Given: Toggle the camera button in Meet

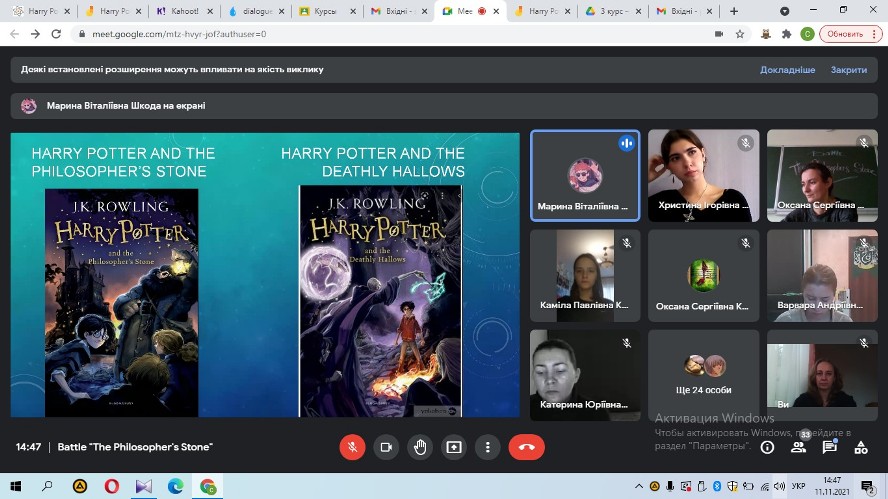Looking at the screenshot, I should pyautogui.click(x=386, y=447).
